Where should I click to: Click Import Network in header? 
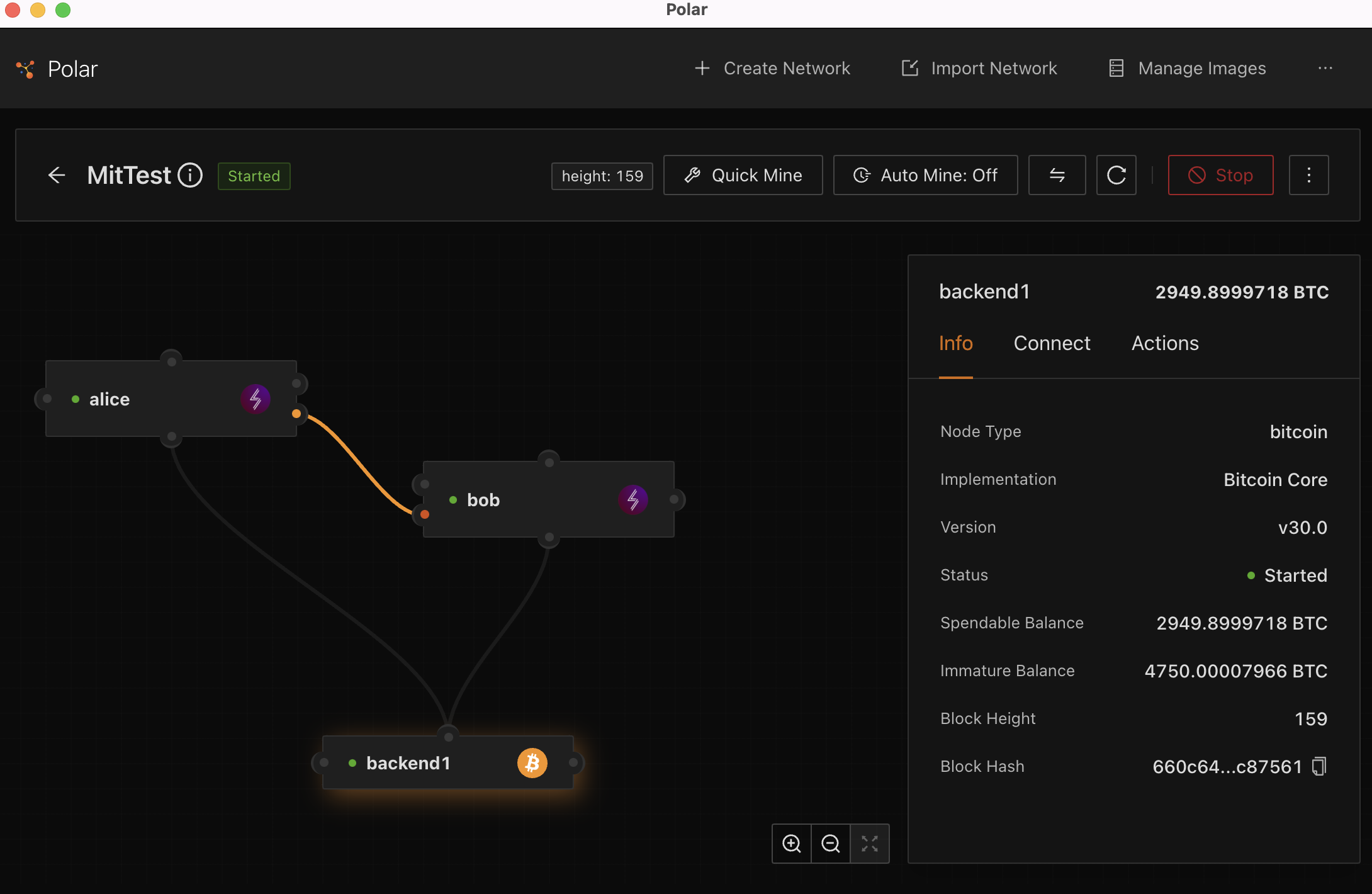[x=979, y=68]
